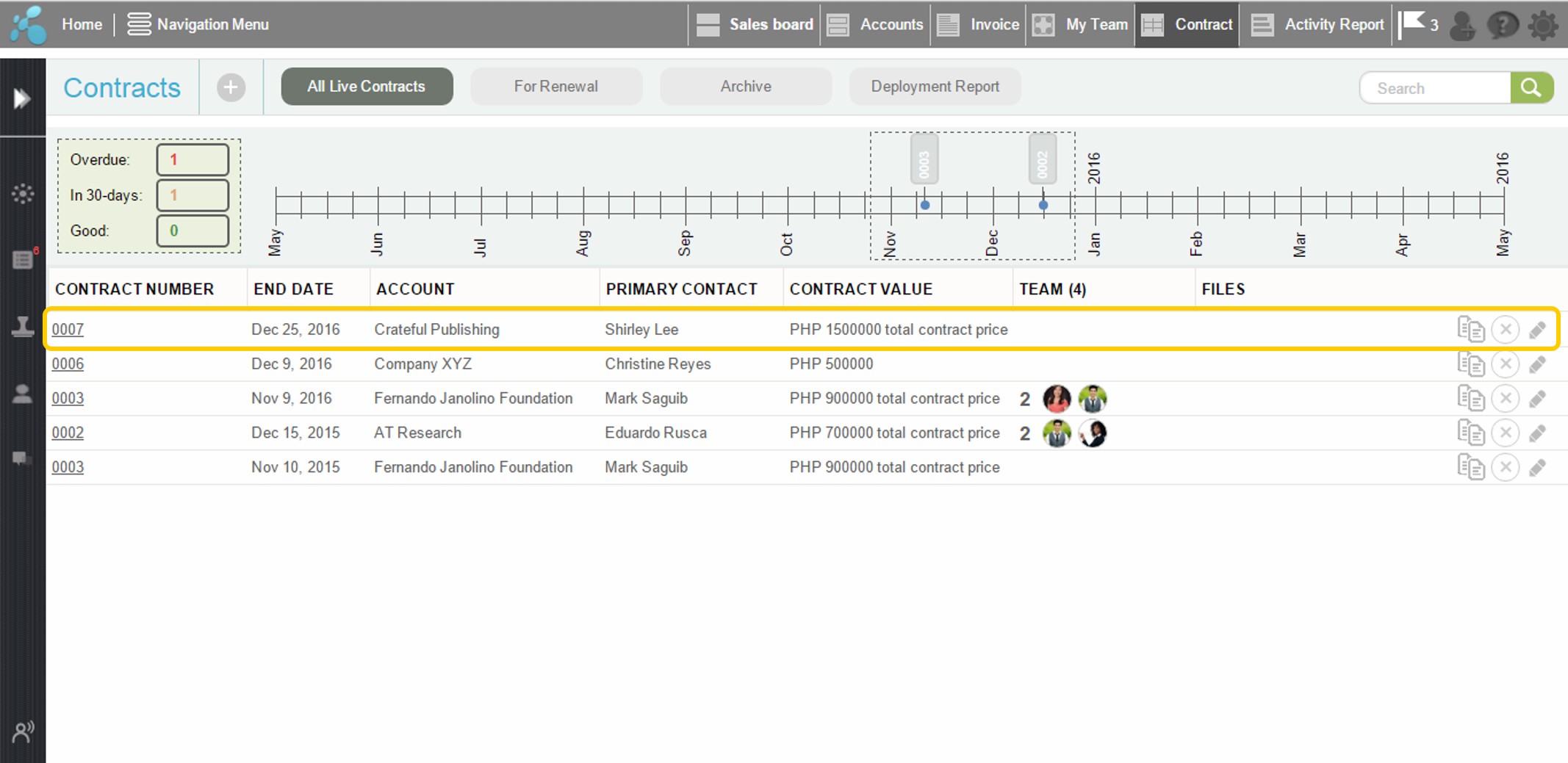Copy the Nov 9, 2016 contract
Screen dimensions: 1568x763
[1470, 398]
